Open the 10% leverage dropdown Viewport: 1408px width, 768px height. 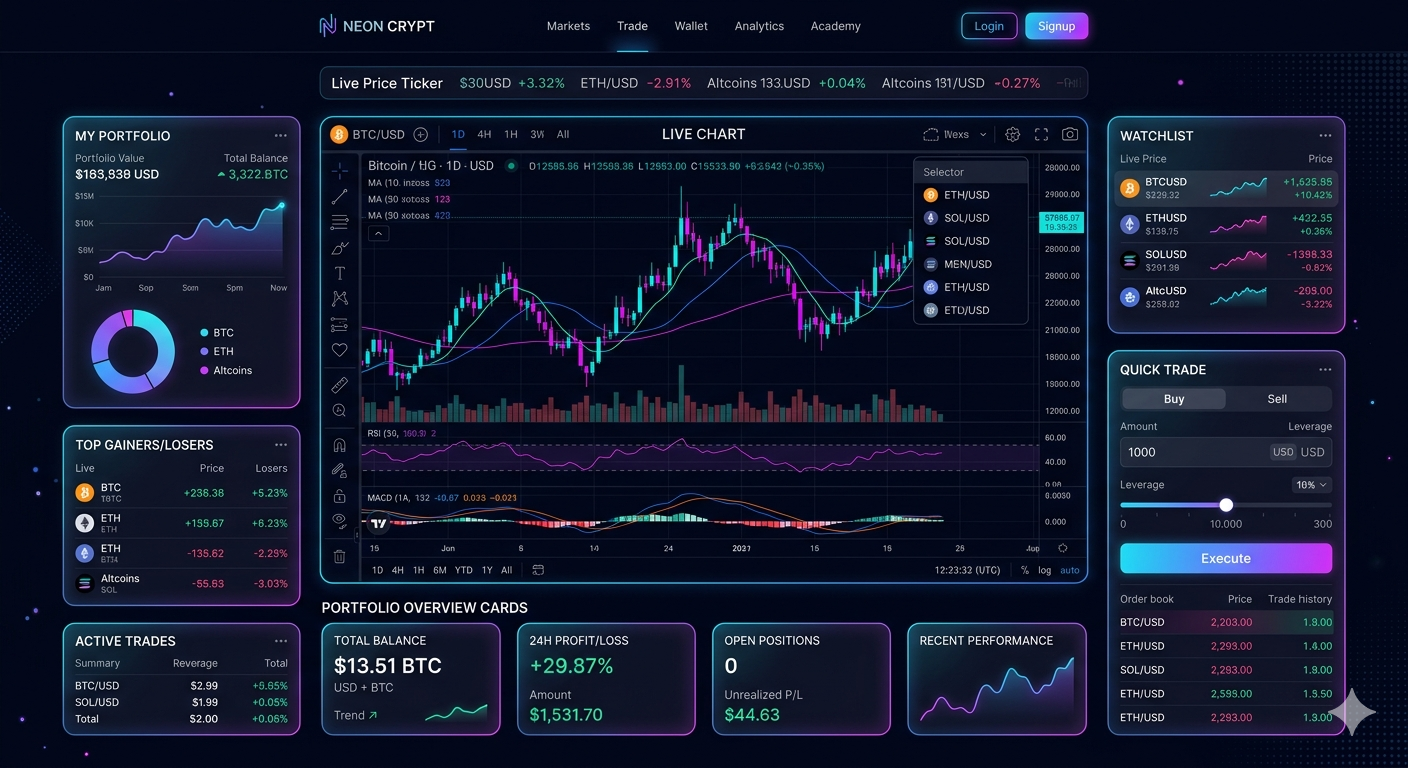click(x=1311, y=485)
